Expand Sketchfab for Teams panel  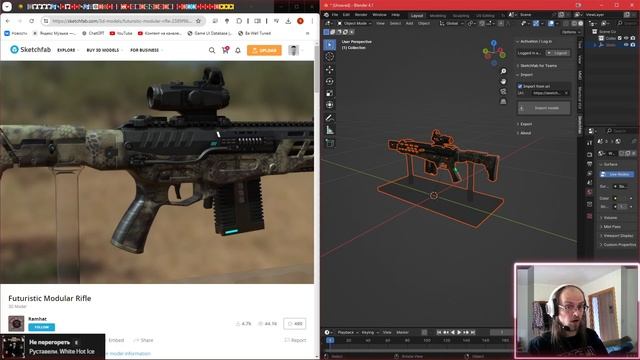pyautogui.click(x=537, y=66)
